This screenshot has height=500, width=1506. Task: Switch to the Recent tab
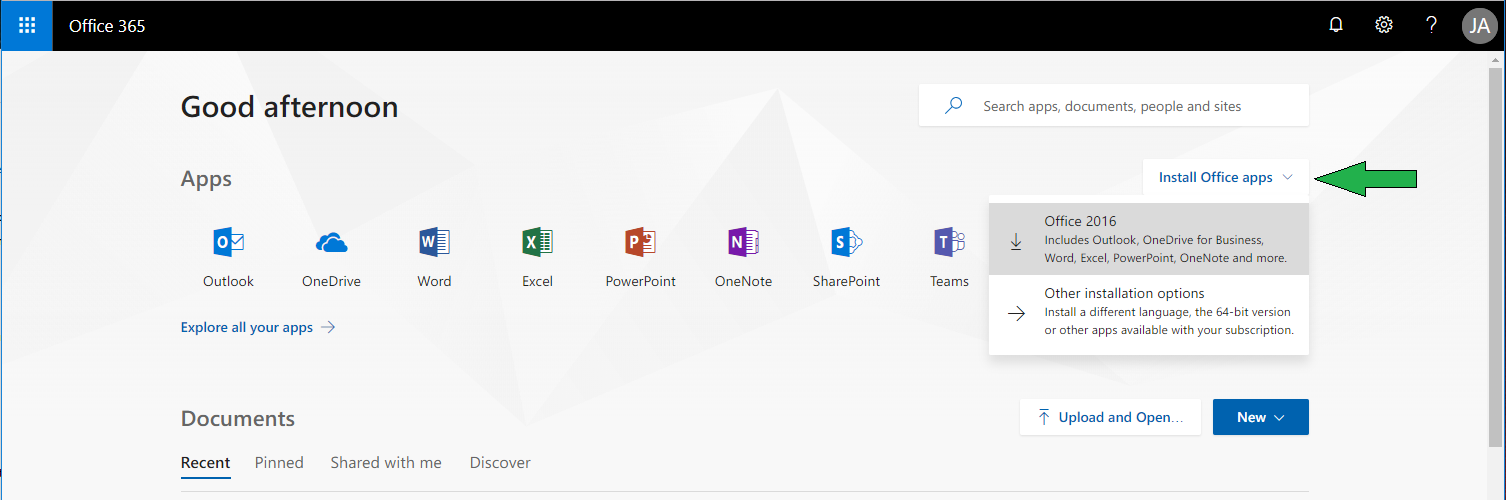(x=205, y=462)
